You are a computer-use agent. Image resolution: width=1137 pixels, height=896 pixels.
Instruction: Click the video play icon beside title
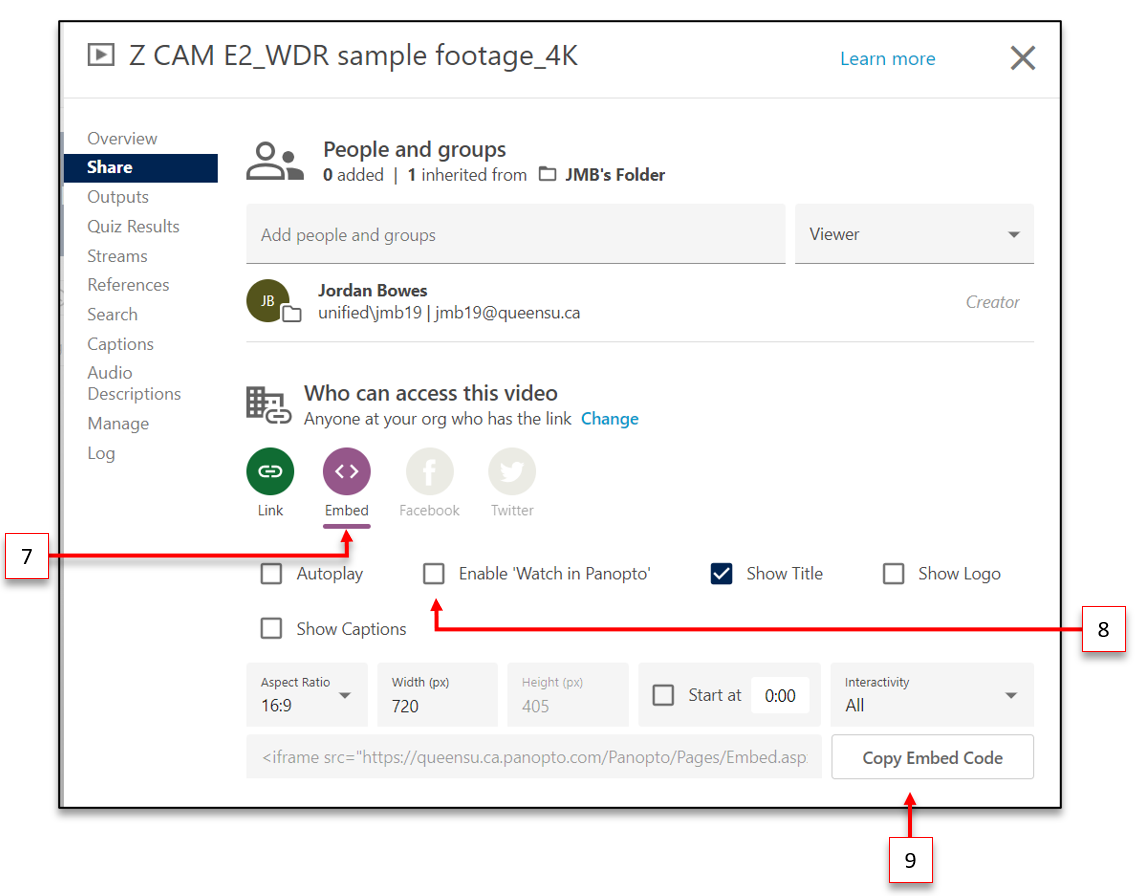click(101, 54)
